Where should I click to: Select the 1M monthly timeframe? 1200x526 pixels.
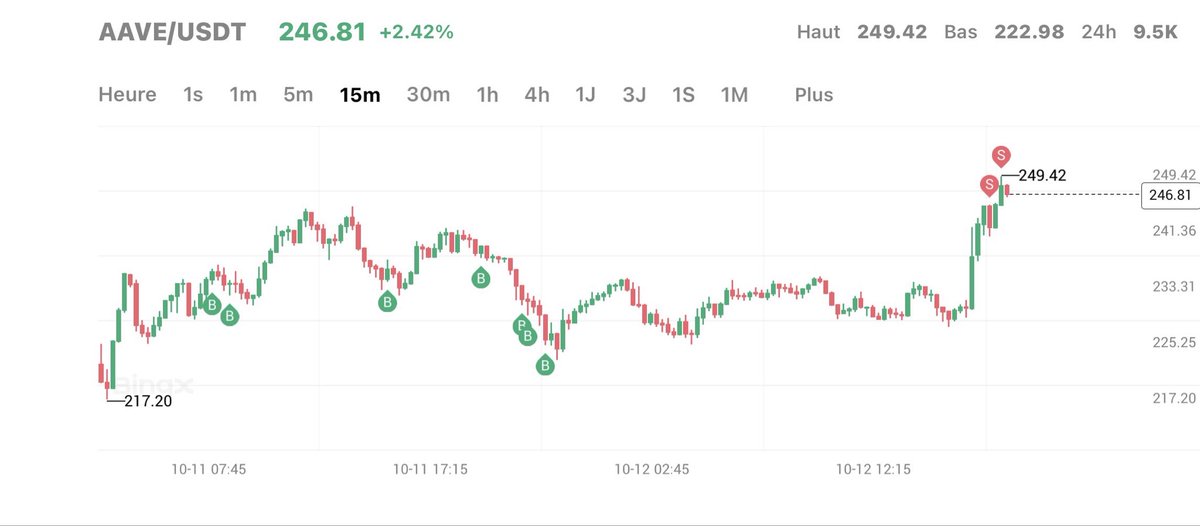point(734,95)
